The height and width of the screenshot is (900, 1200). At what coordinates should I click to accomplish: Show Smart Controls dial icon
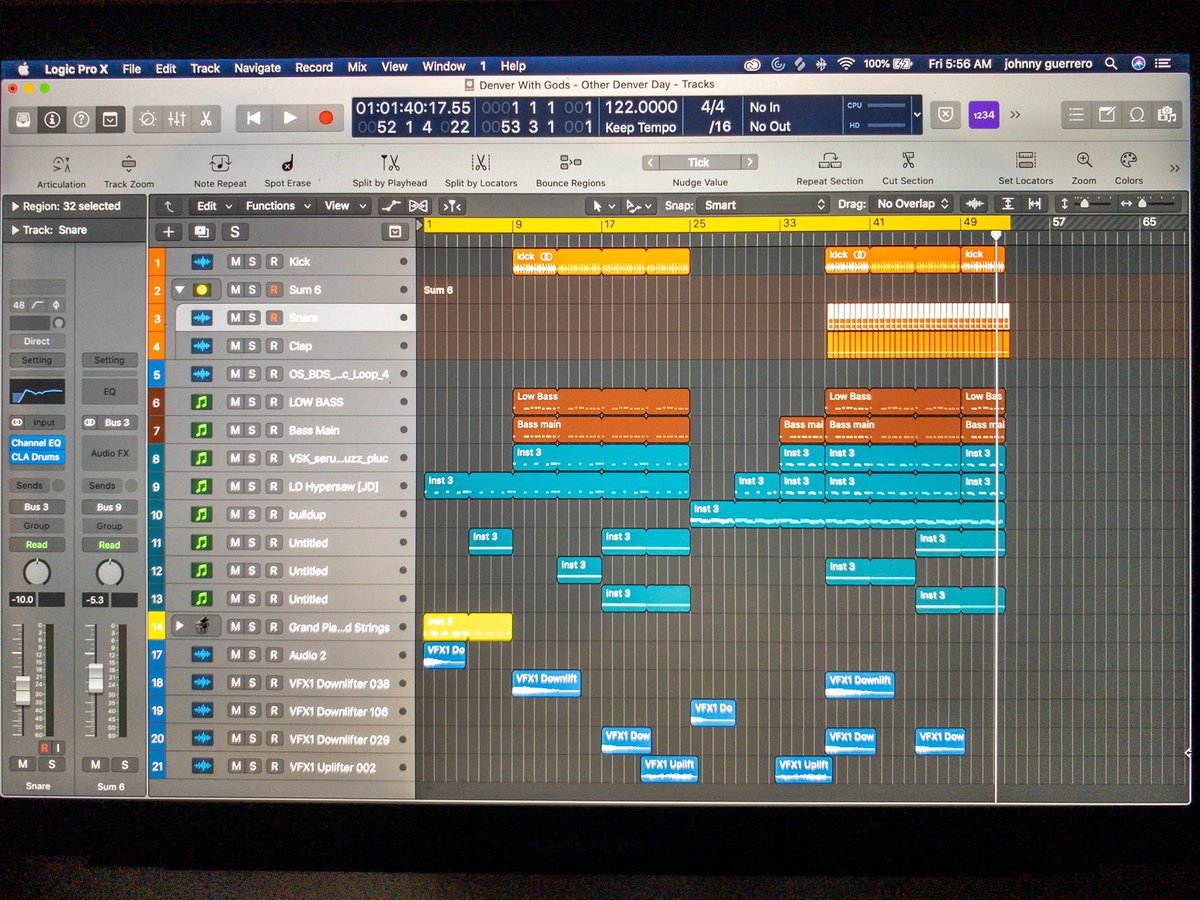point(148,118)
